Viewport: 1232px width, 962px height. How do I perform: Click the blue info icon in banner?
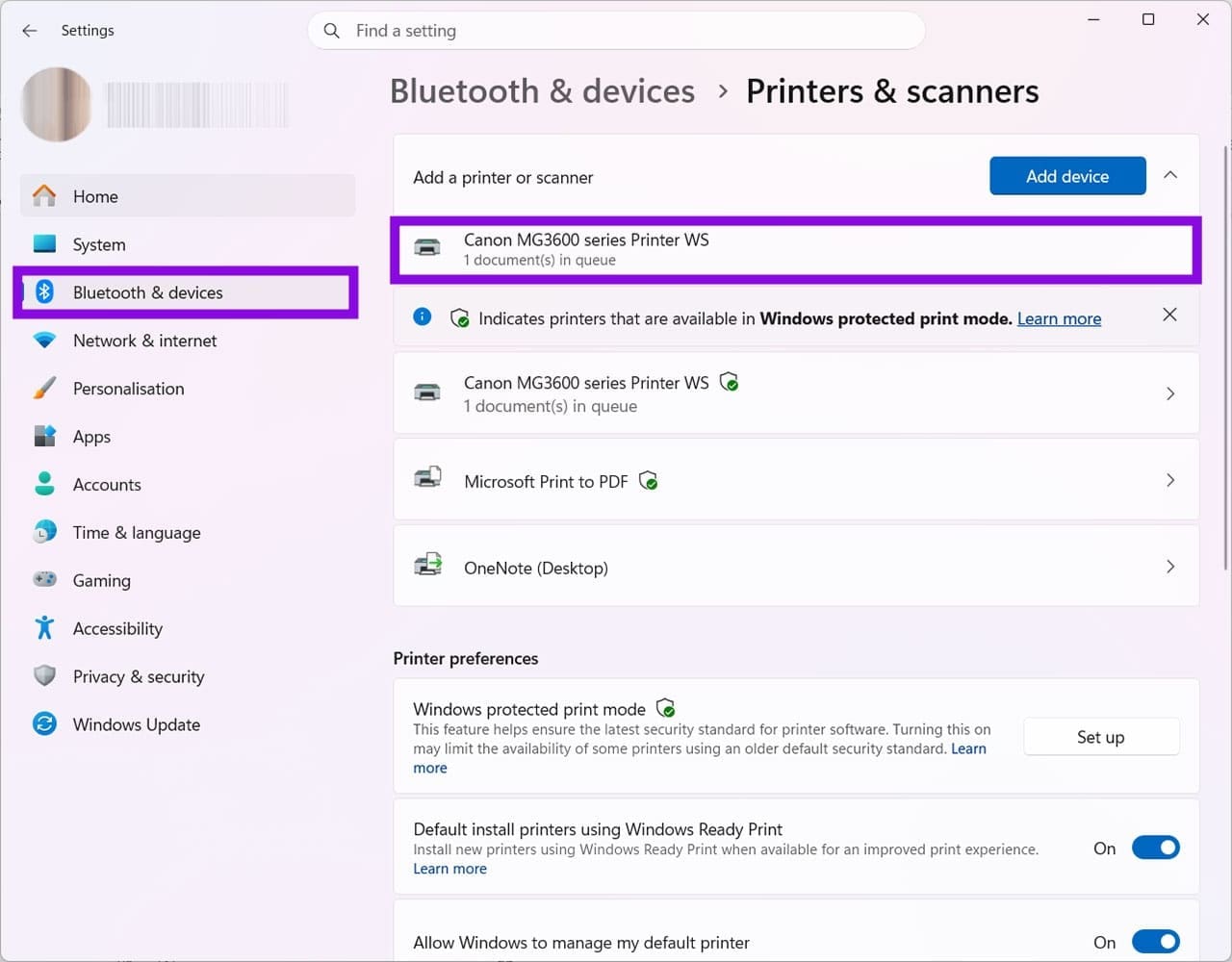pyautogui.click(x=422, y=316)
